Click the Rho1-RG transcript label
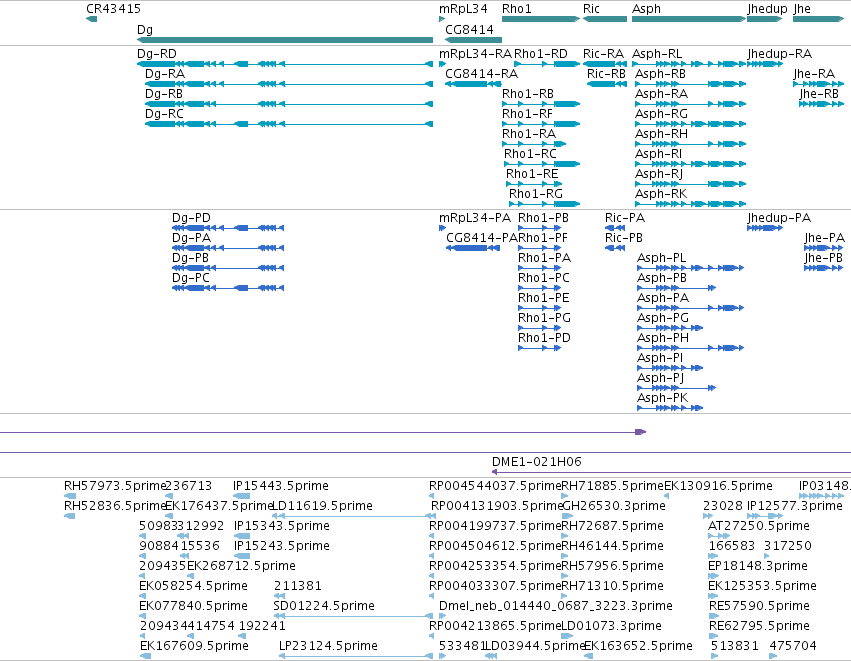The height and width of the screenshot is (661, 851). 535,194
